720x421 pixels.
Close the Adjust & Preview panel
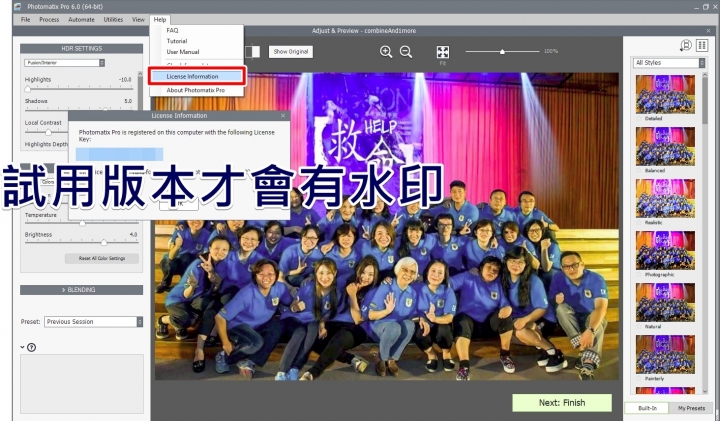tap(708, 31)
